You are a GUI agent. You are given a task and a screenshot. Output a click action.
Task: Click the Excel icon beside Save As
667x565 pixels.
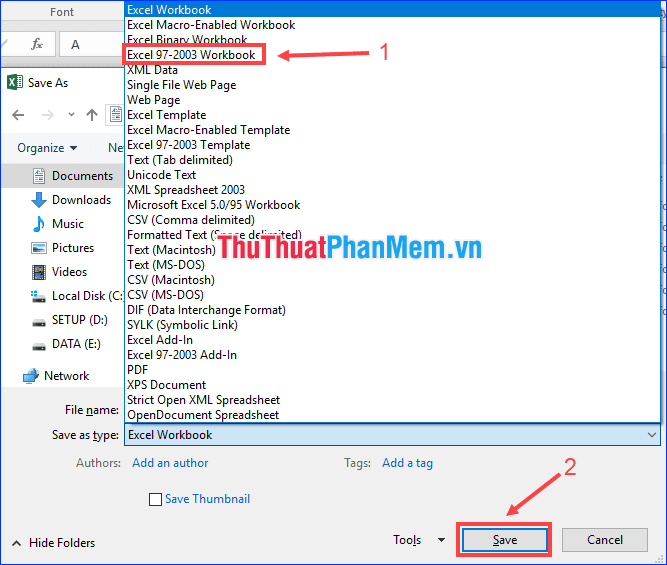15,82
